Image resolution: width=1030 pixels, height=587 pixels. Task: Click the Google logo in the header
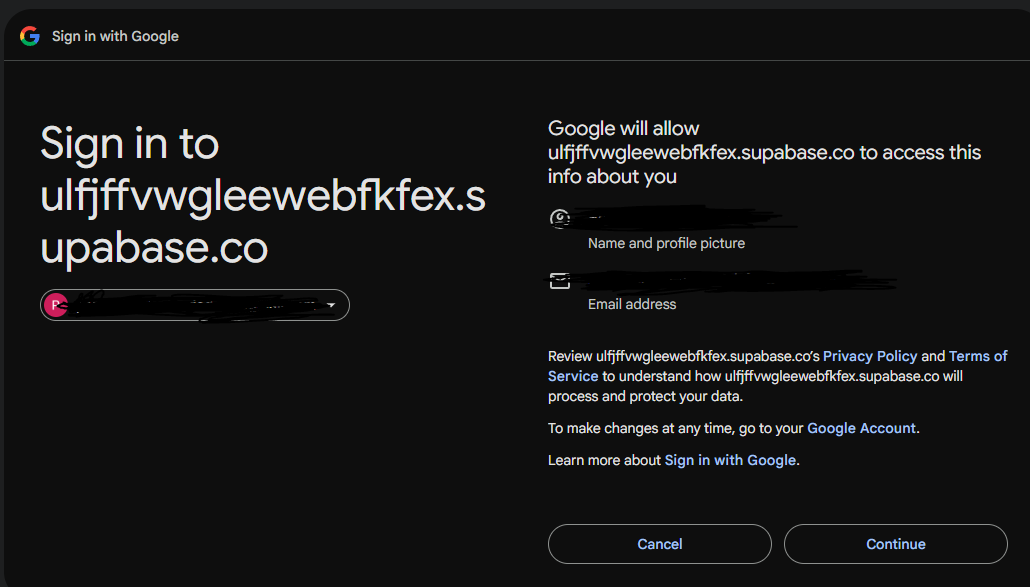tap(30, 36)
